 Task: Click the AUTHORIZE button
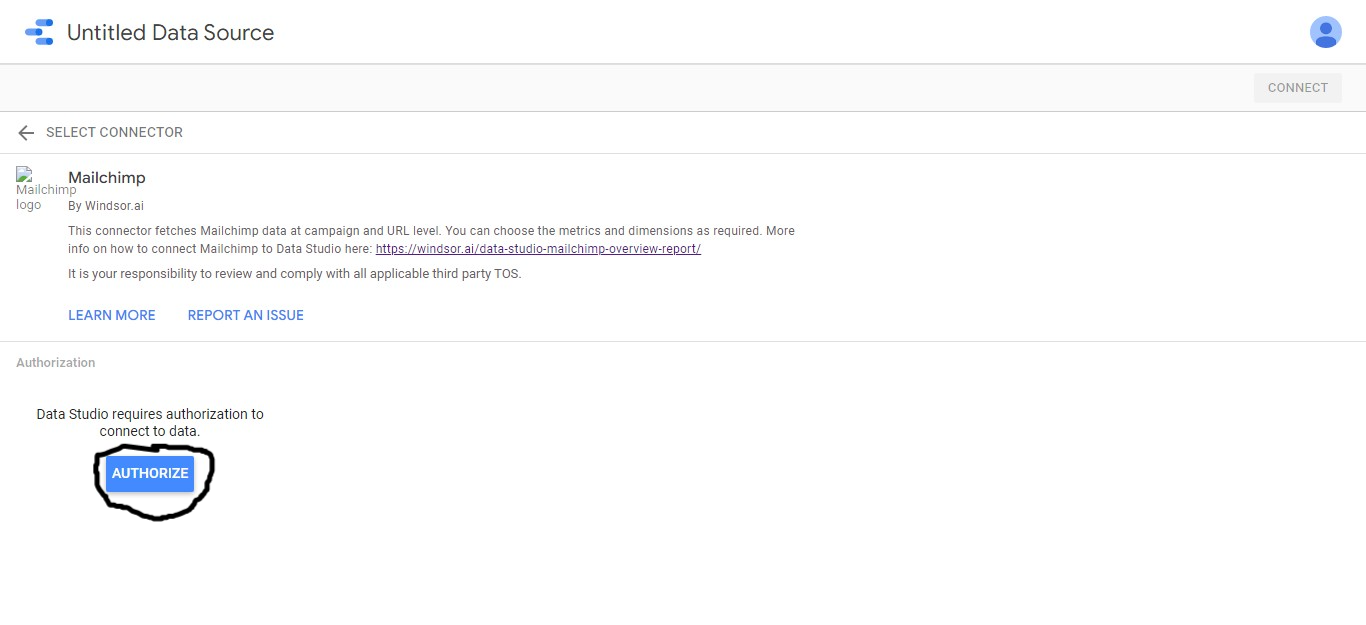pyautogui.click(x=150, y=473)
